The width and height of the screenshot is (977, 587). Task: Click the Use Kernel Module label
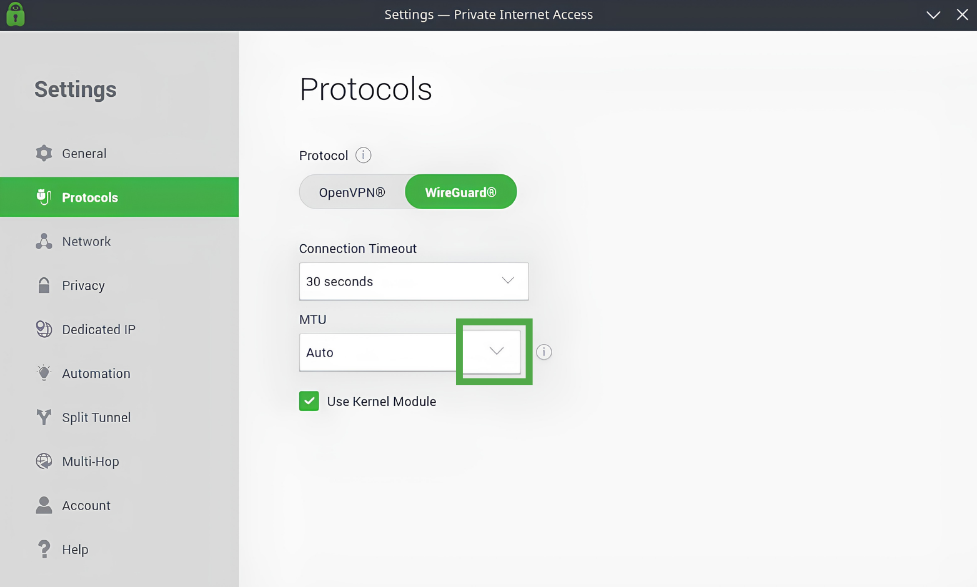pyautogui.click(x=381, y=402)
